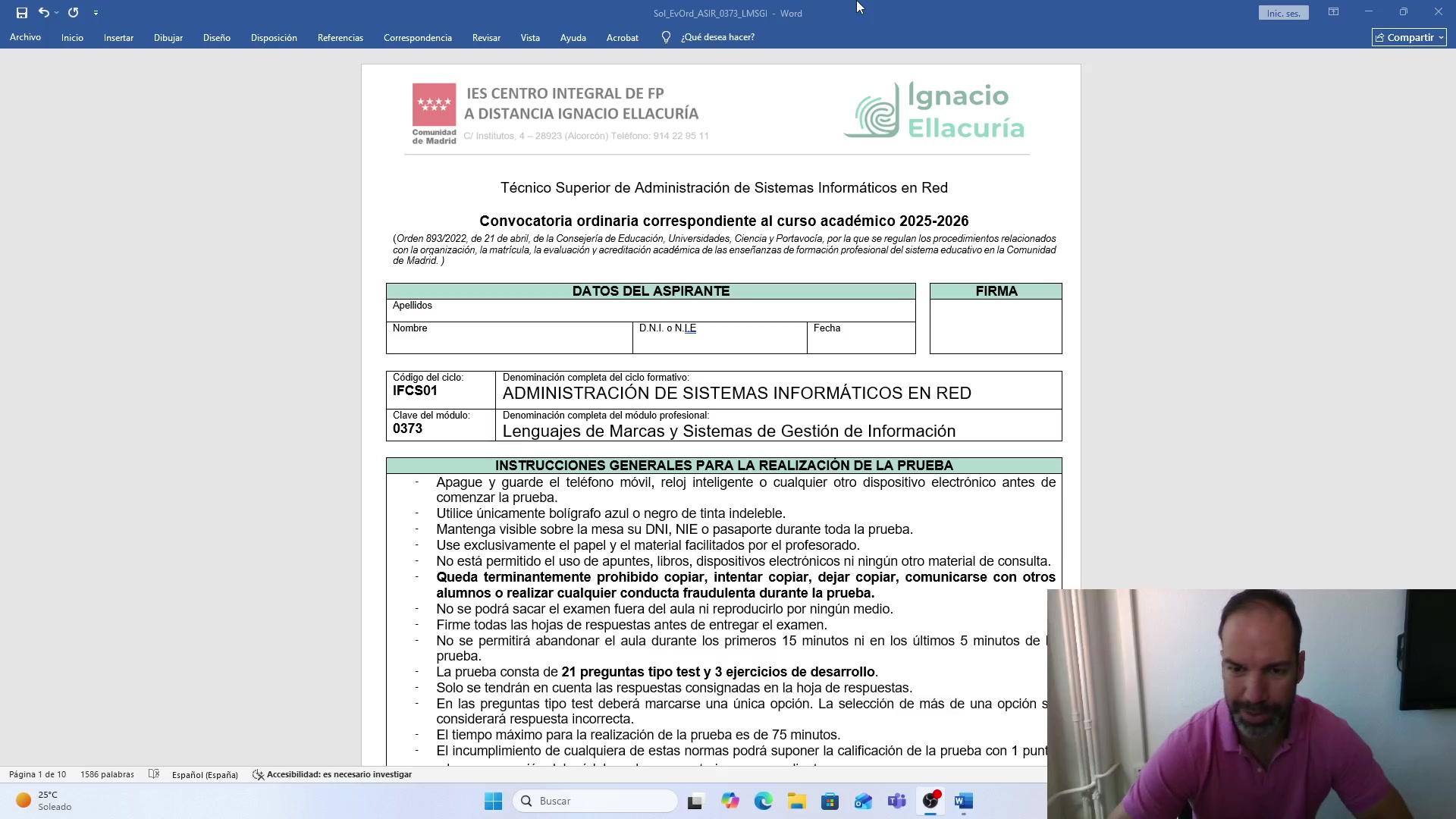
Task: Click the Redo icon in the quick access toolbar
Action: coord(74,13)
